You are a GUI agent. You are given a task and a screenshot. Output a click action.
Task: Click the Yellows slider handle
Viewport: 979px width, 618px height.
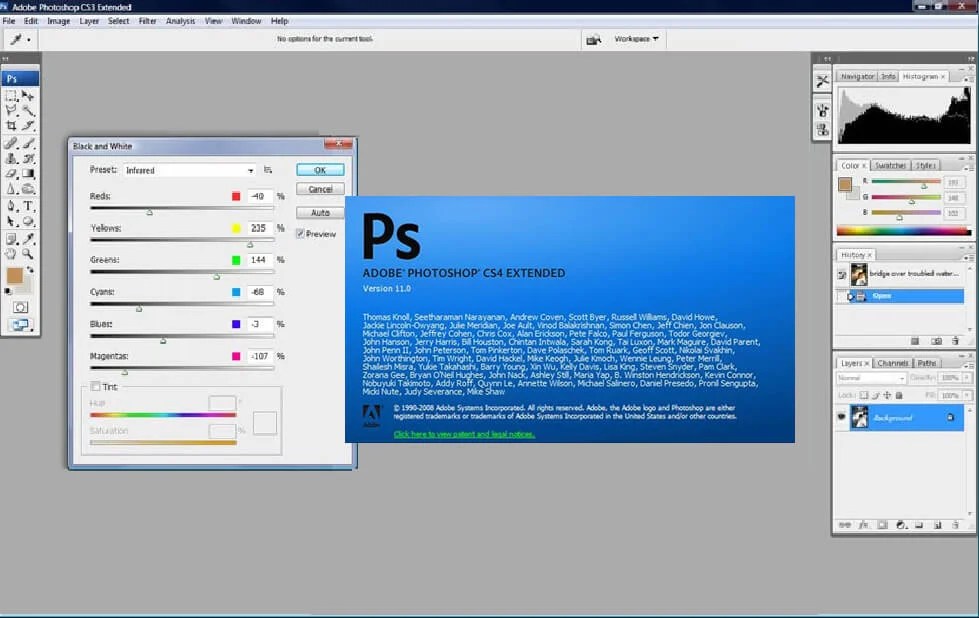[x=250, y=244]
